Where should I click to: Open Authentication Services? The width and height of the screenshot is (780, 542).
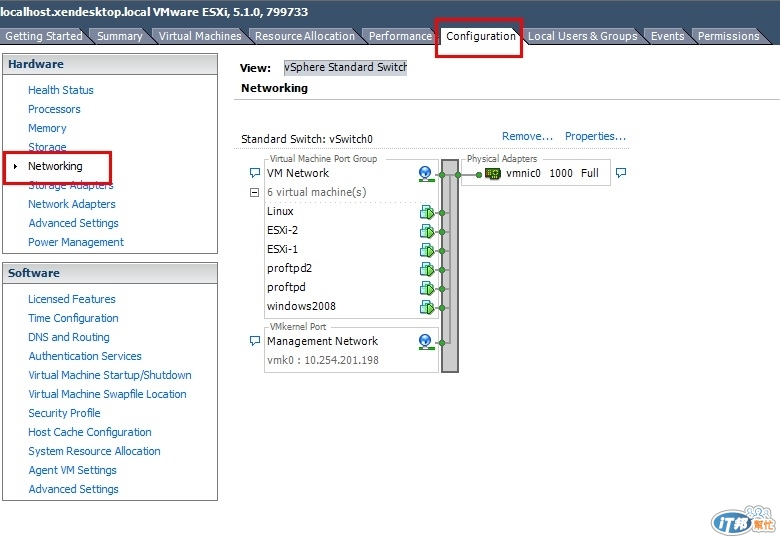pyautogui.click(x=85, y=356)
